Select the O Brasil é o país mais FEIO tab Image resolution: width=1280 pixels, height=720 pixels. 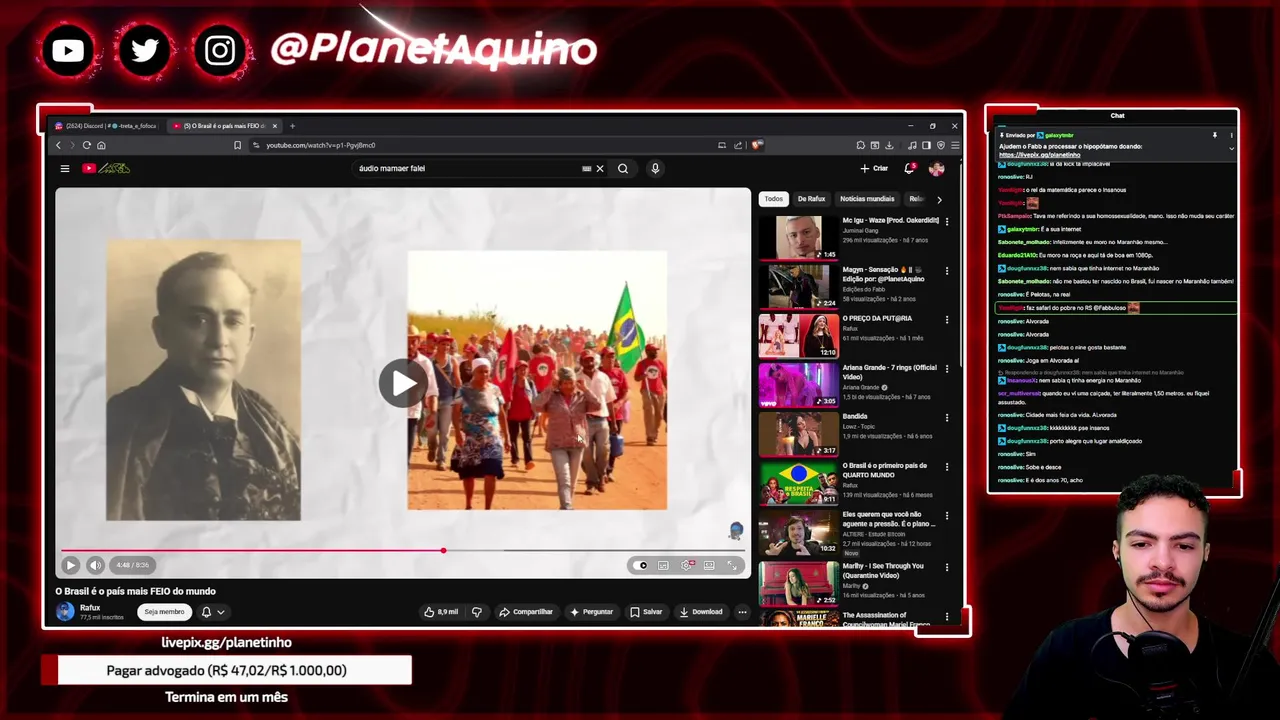pyautogui.click(x=224, y=126)
